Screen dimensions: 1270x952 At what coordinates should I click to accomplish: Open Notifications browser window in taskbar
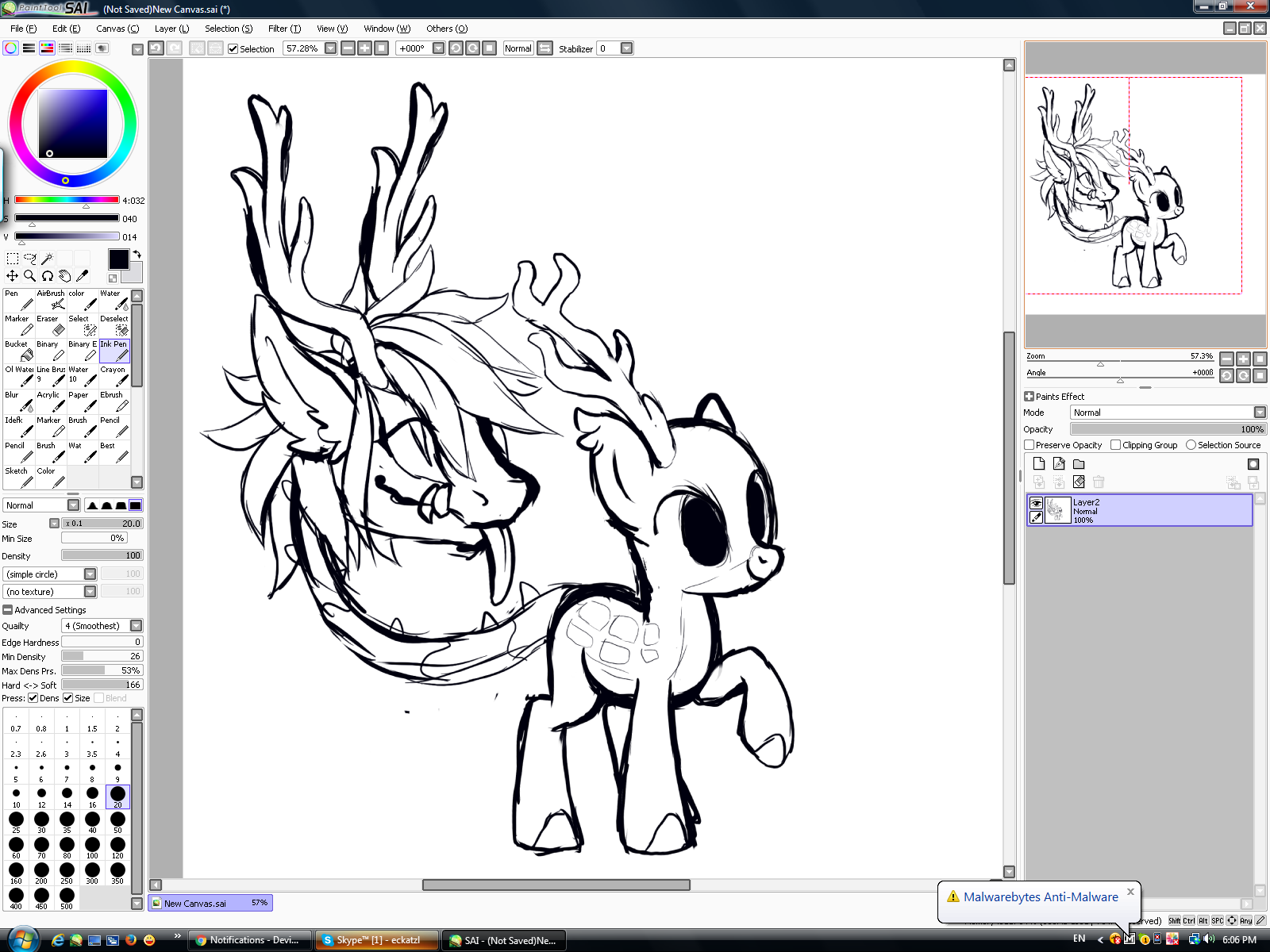252,940
